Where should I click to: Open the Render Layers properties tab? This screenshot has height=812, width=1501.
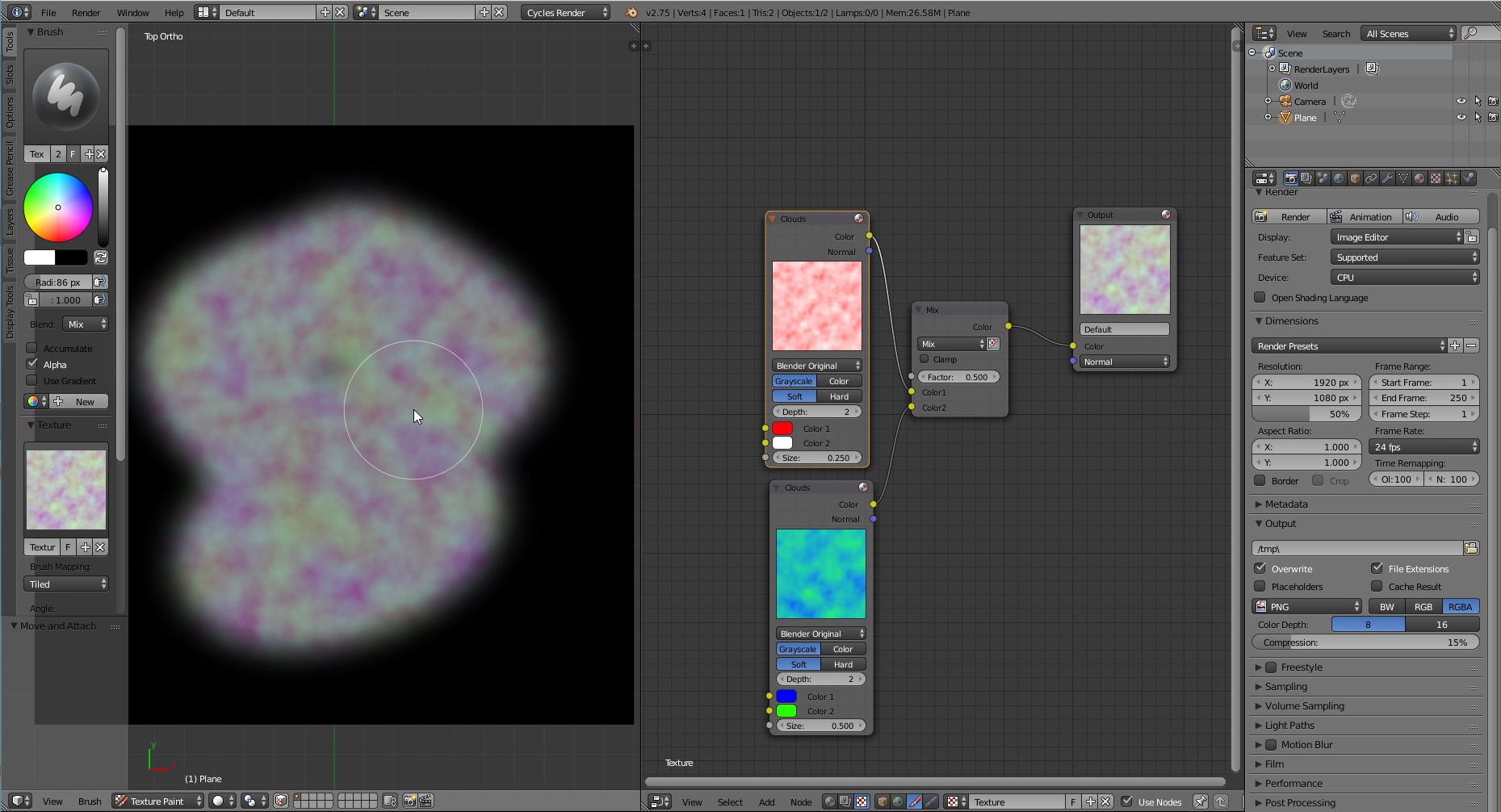(1306, 178)
